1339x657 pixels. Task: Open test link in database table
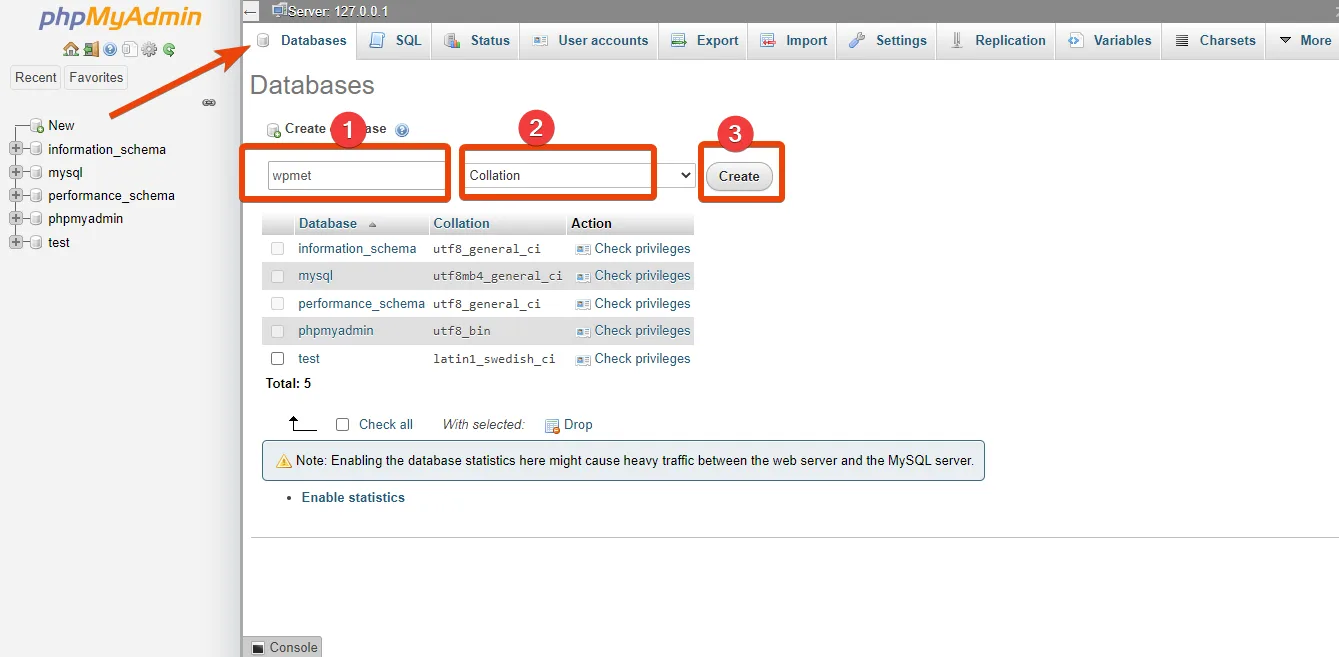tap(309, 359)
